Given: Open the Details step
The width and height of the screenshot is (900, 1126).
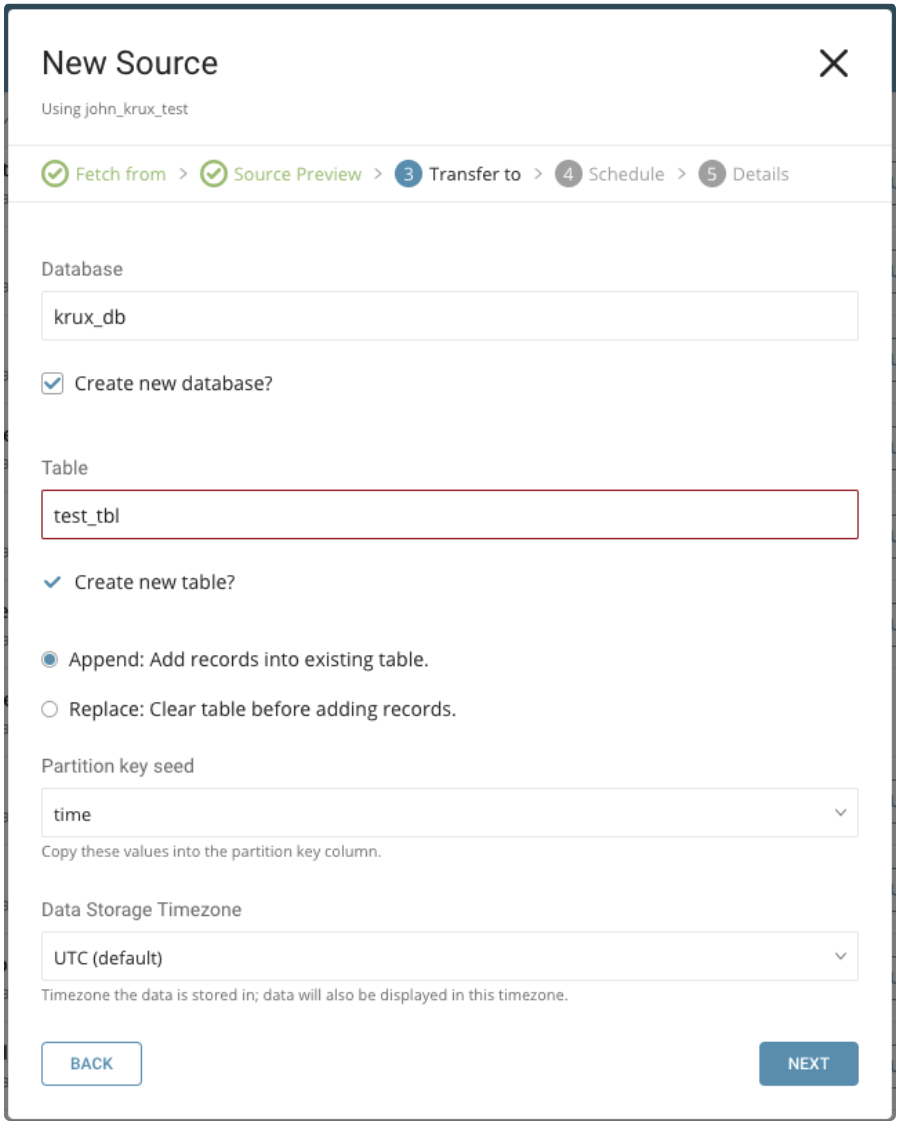Looking at the screenshot, I should click(x=760, y=174).
